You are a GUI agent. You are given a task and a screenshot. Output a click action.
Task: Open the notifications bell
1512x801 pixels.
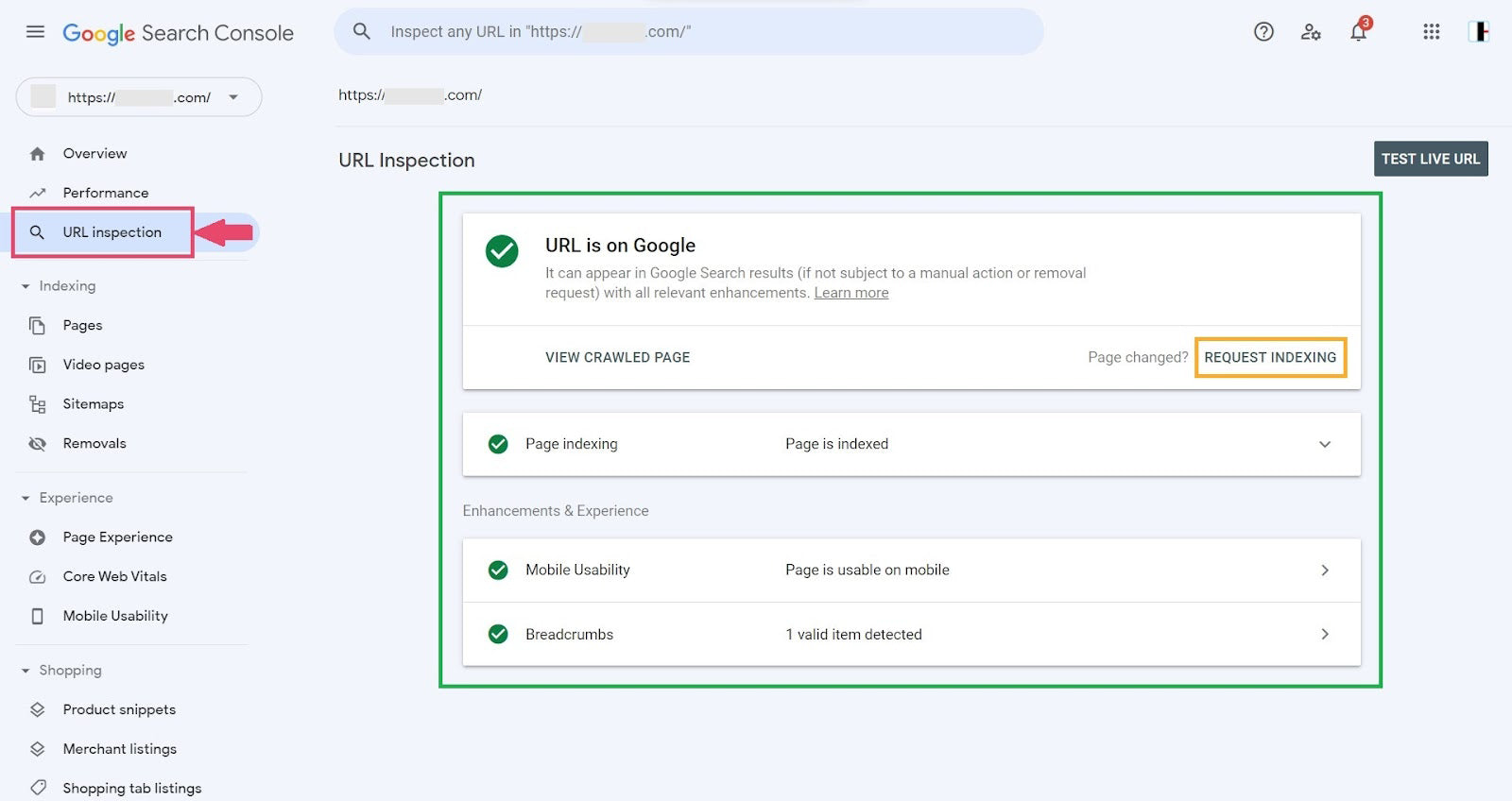click(x=1359, y=32)
